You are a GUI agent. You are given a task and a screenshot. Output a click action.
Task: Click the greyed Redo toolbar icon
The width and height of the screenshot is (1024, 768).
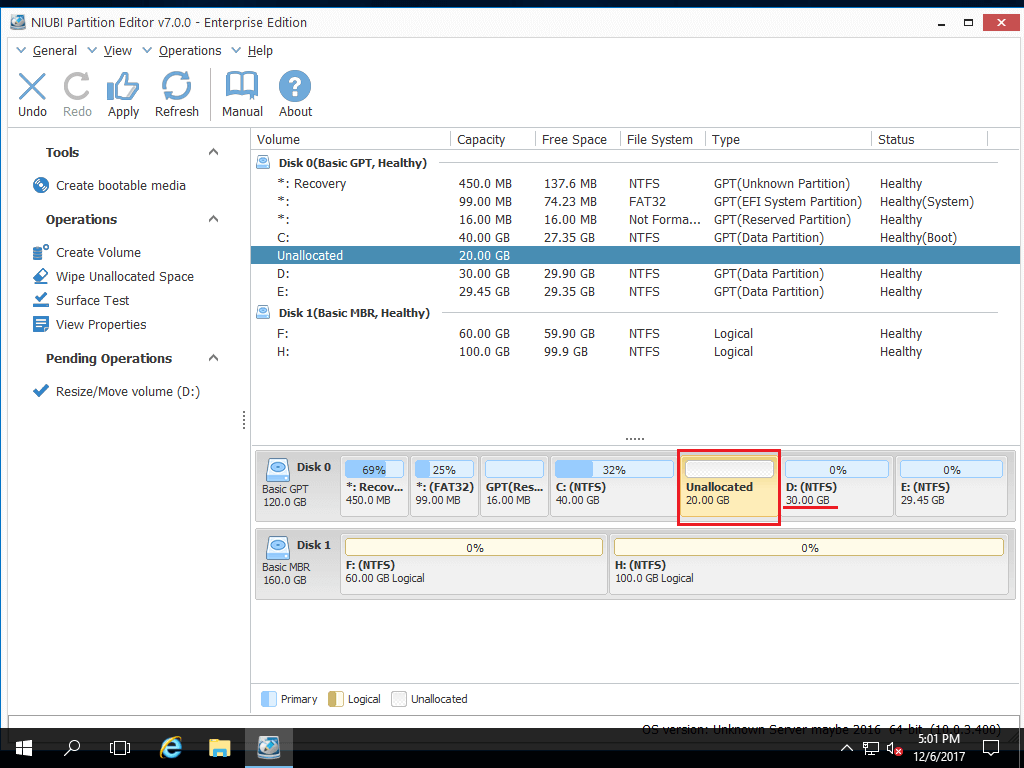coord(77,87)
